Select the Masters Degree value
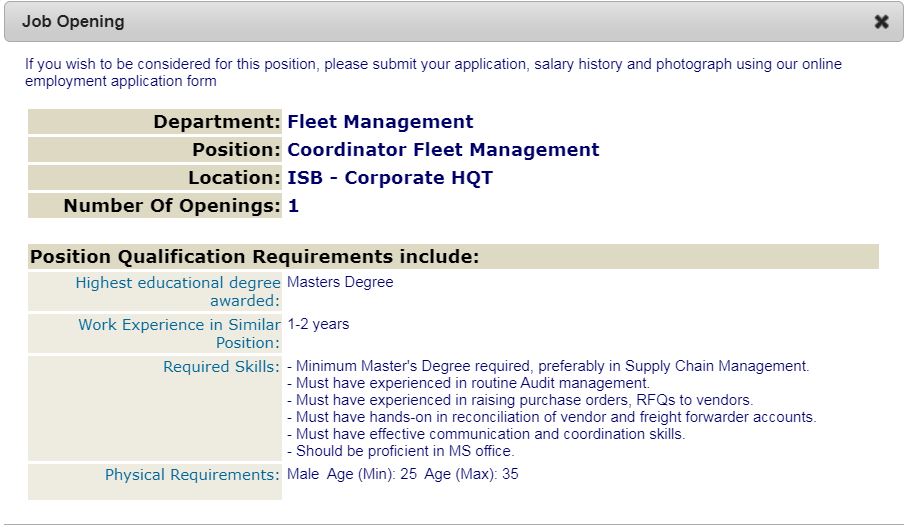905x527 pixels. (x=340, y=282)
